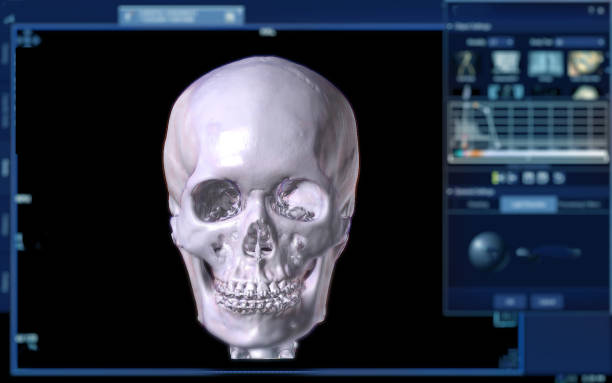The image size is (612, 383).
Task: Click the Cancel button in the settings panel
Action: coord(547,302)
